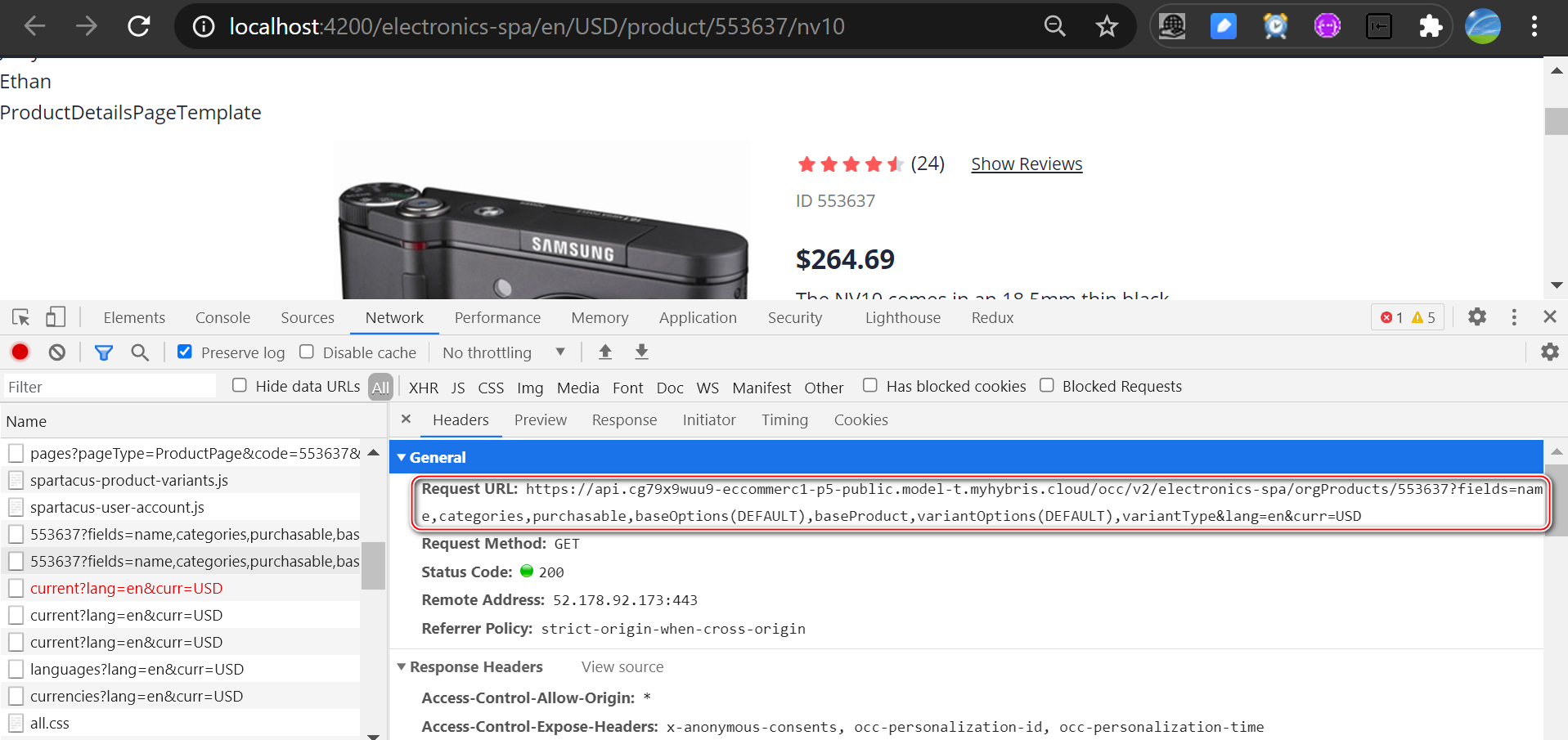Viewport: 1568px width, 740px height.
Task: Close the request details pane
Action: 406,419
